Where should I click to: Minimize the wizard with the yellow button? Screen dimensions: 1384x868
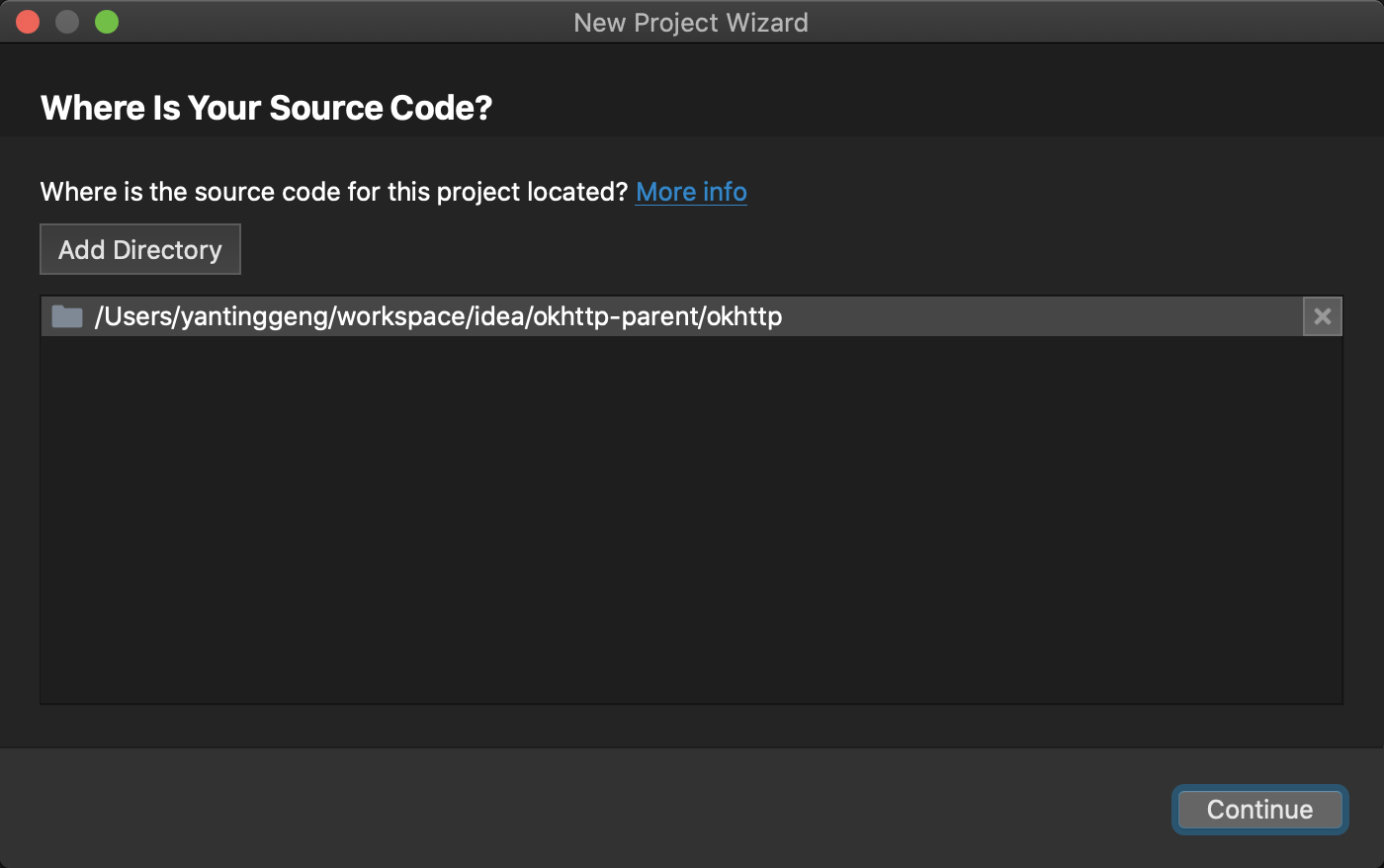point(67,22)
